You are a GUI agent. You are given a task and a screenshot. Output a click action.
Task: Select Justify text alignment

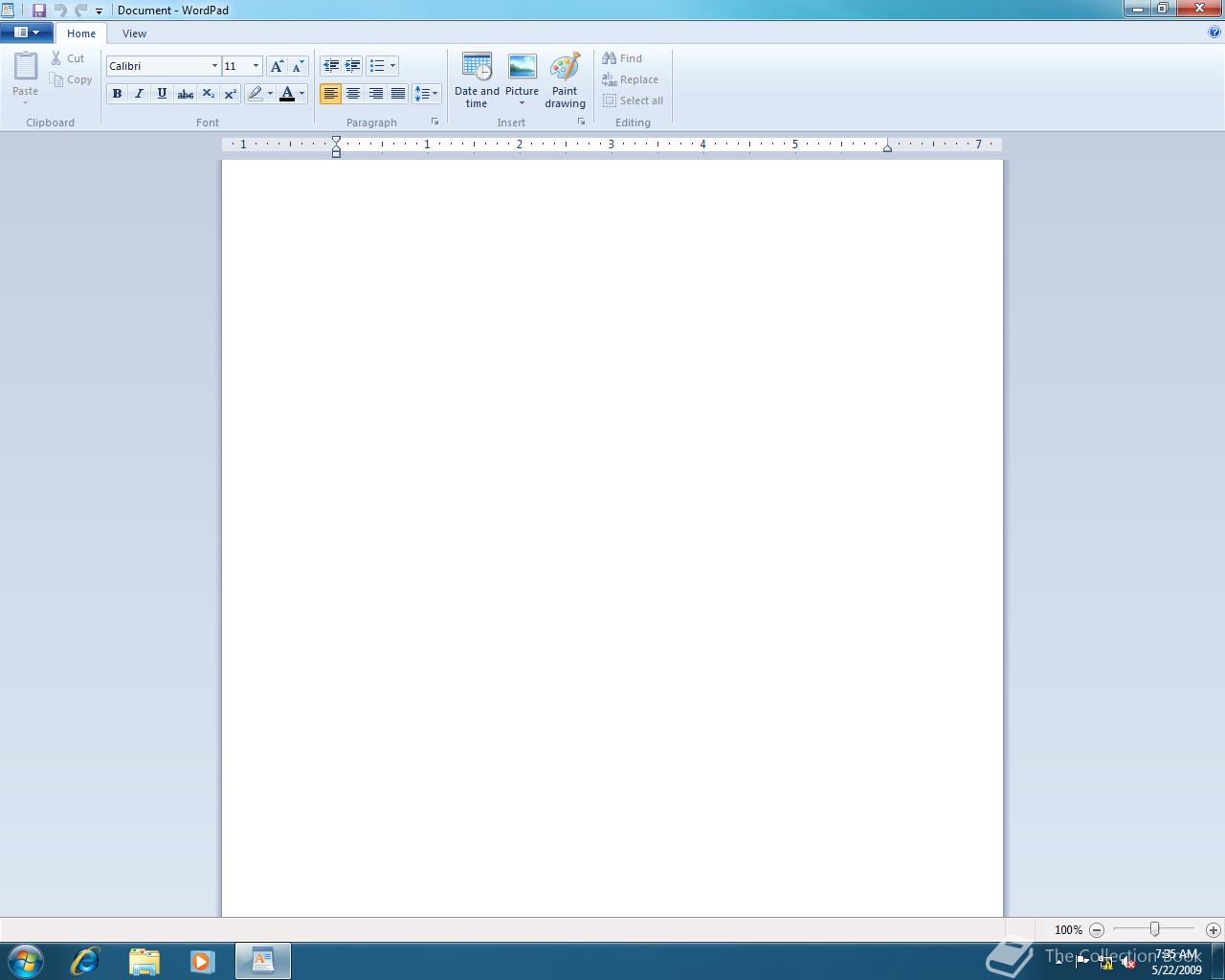coord(398,93)
